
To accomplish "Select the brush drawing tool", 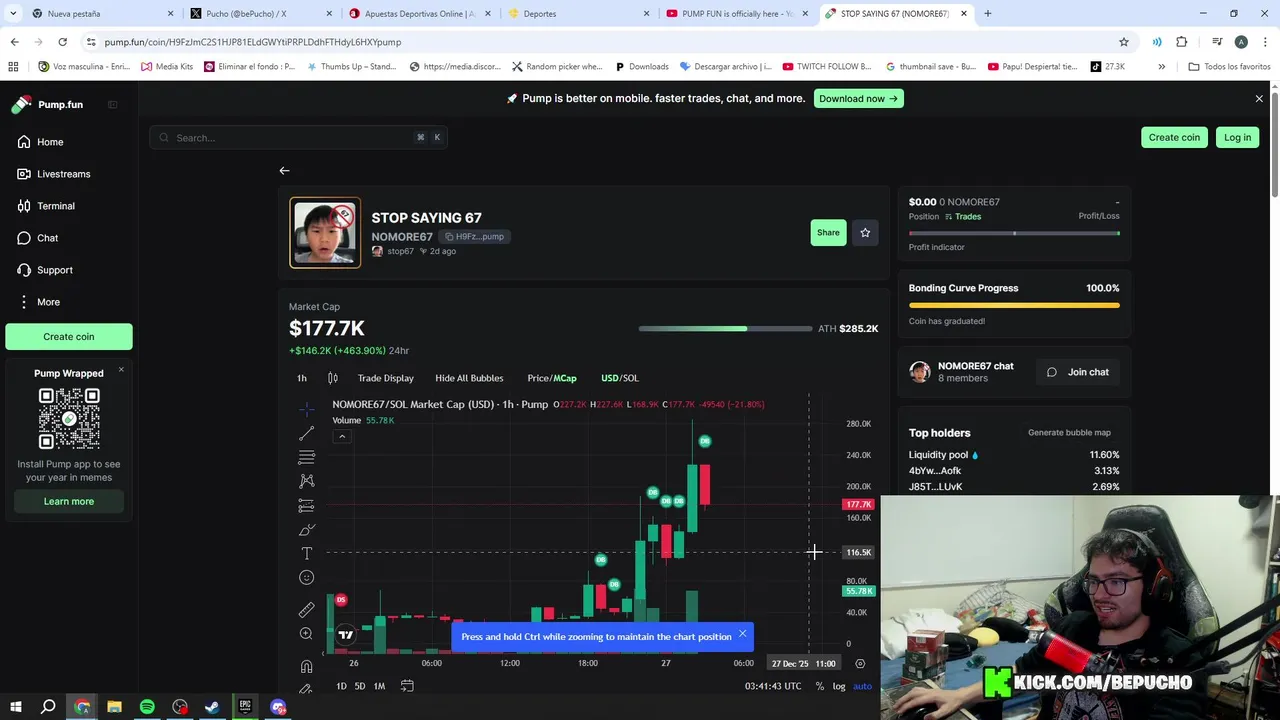I will point(306,530).
